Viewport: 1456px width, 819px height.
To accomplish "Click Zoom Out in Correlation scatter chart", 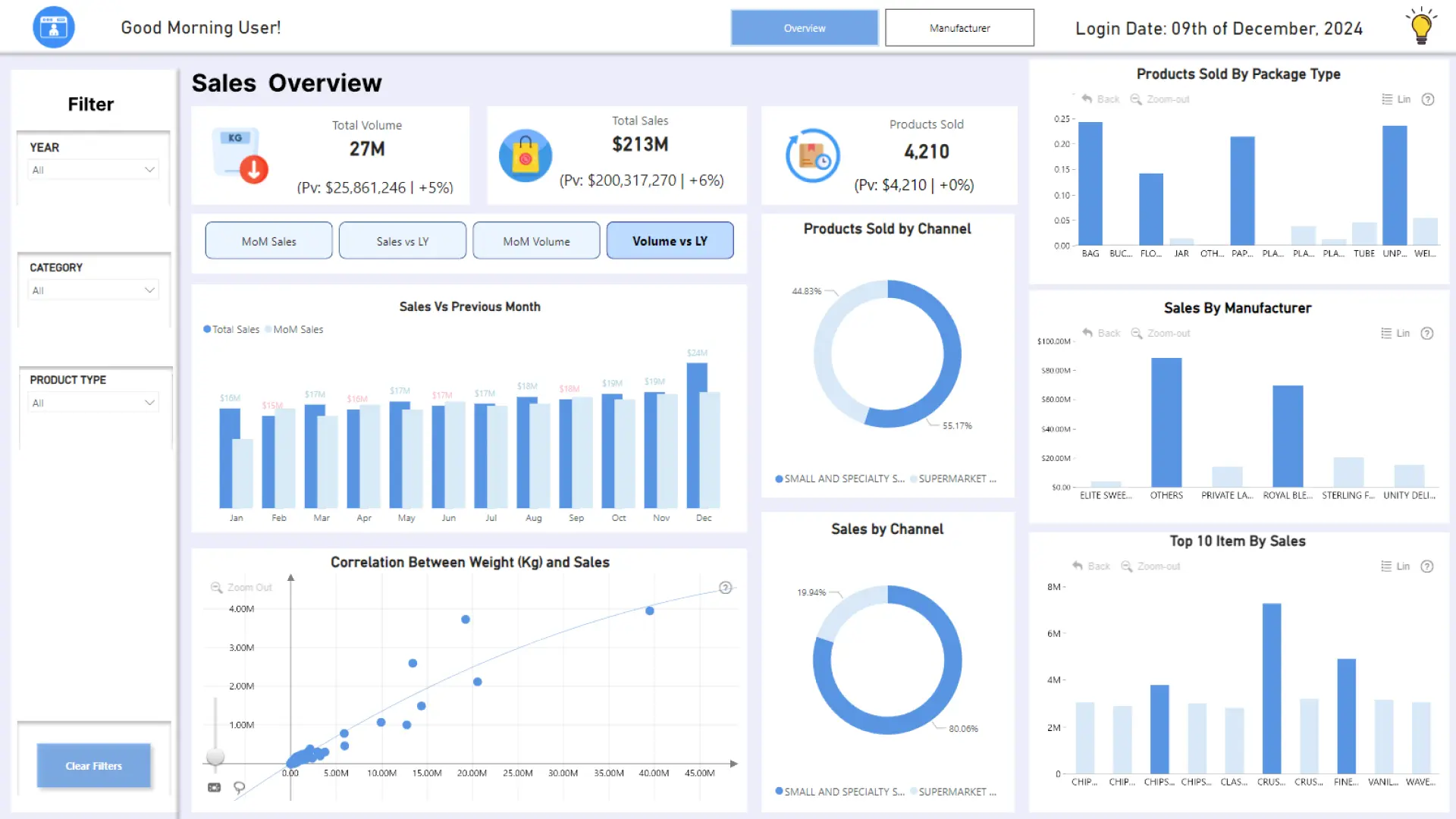I will pyautogui.click(x=241, y=587).
